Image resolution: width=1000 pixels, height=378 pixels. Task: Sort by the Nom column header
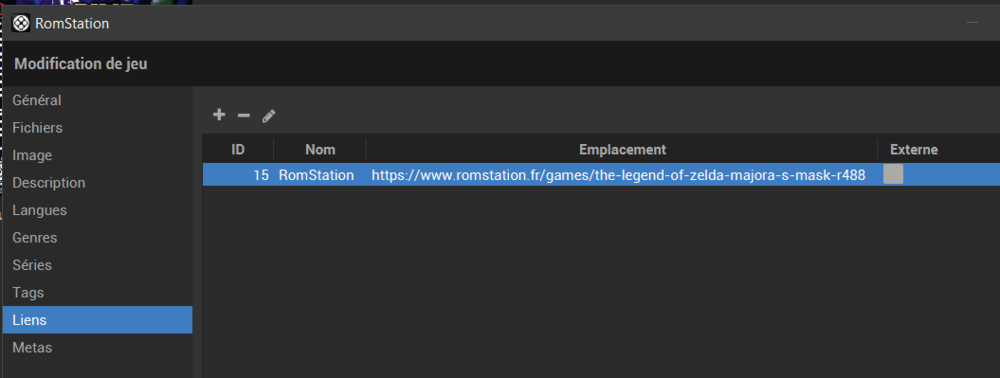320,149
